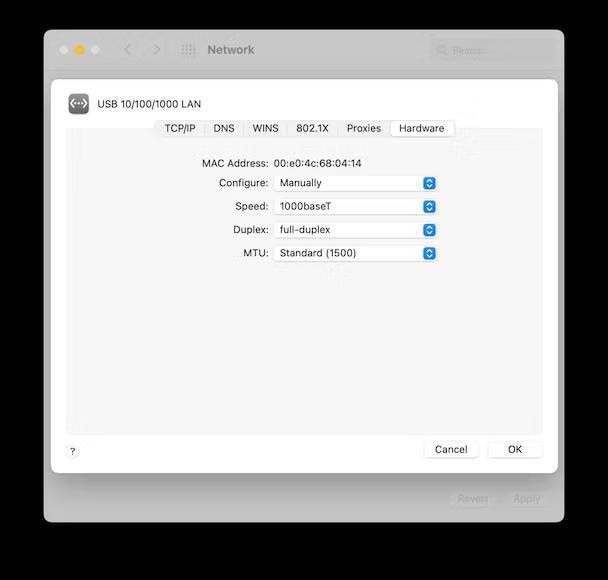The height and width of the screenshot is (580, 608).
Task: Click the yellow minimize button of Network window
Action: tap(79, 50)
